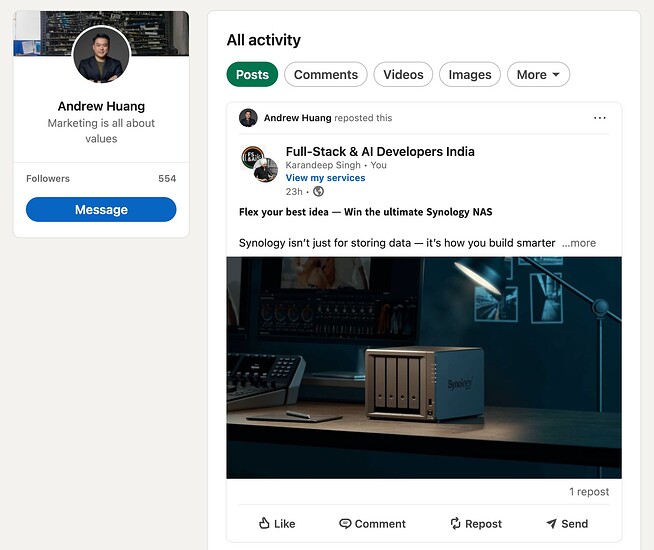Click the globe visibility icon

point(318,191)
